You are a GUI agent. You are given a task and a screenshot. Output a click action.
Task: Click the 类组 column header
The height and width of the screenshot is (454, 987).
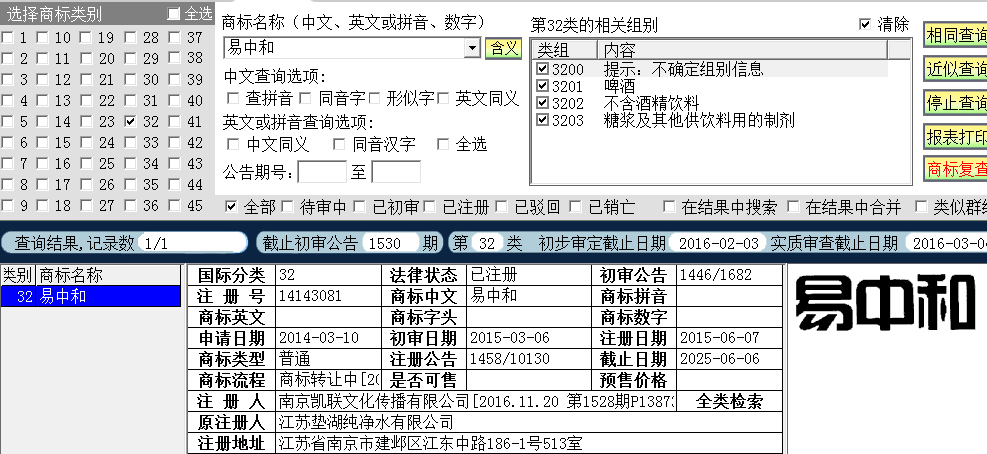566,50
